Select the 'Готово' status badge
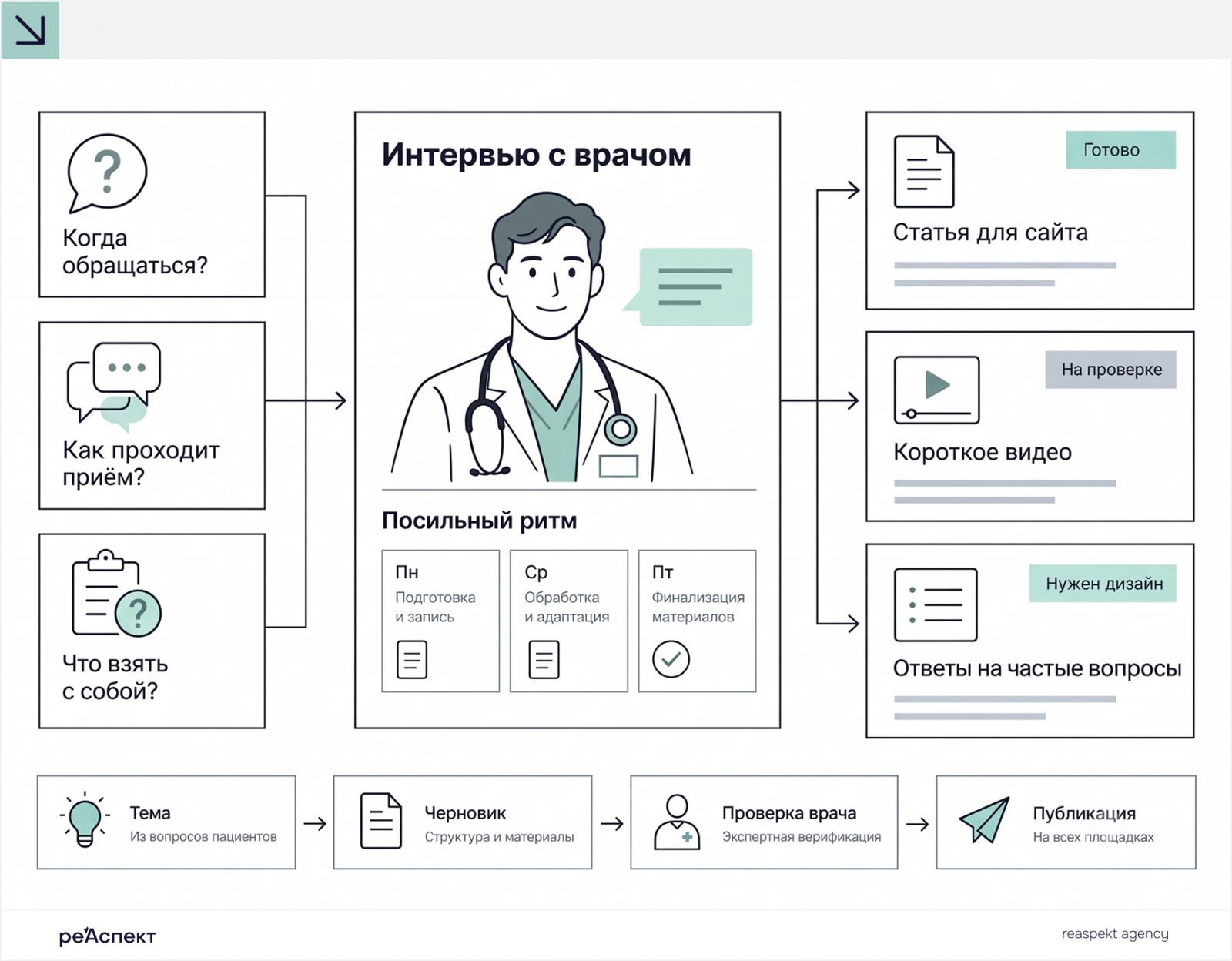The image size is (1232, 961). pos(1120,150)
